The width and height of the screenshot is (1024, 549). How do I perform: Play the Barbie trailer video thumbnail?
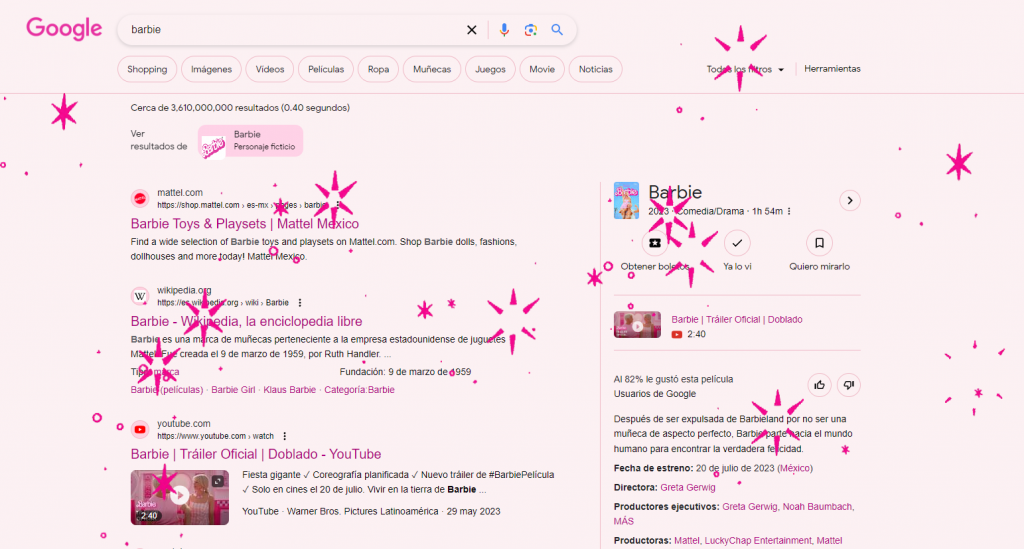pyautogui.click(x=180, y=497)
